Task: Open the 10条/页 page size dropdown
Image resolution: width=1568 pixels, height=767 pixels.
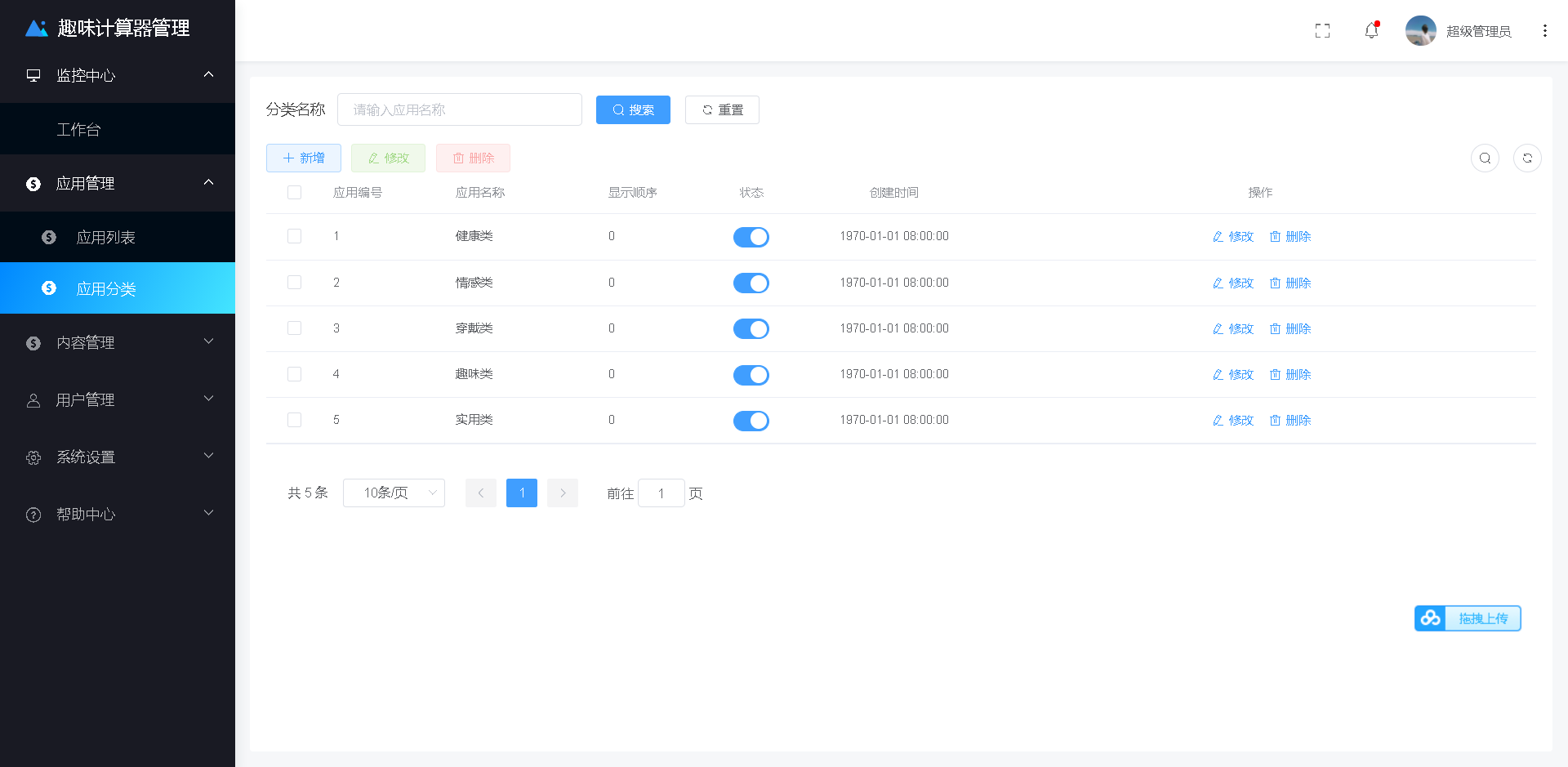Action: (x=394, y=493)
